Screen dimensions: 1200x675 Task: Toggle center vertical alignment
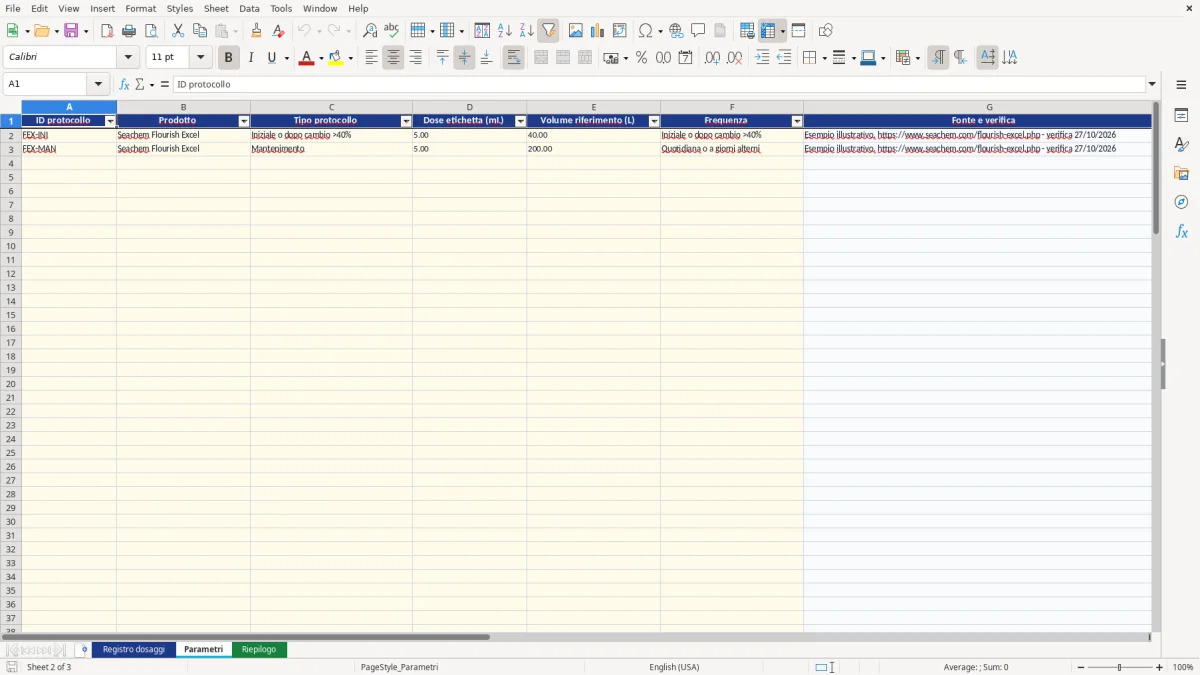tap(464, 58)
